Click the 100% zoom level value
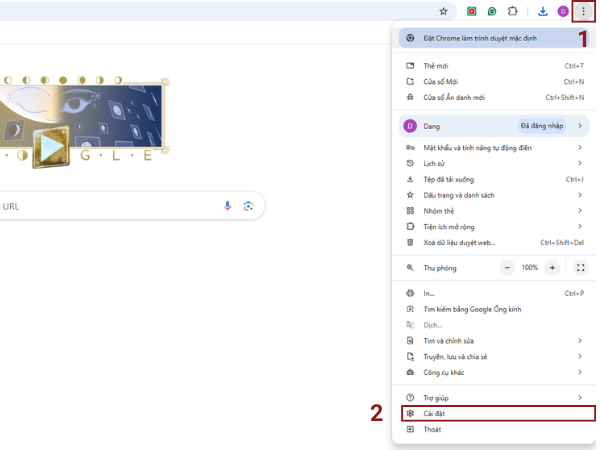Screen dimensions: 600x450 point(530,267)
